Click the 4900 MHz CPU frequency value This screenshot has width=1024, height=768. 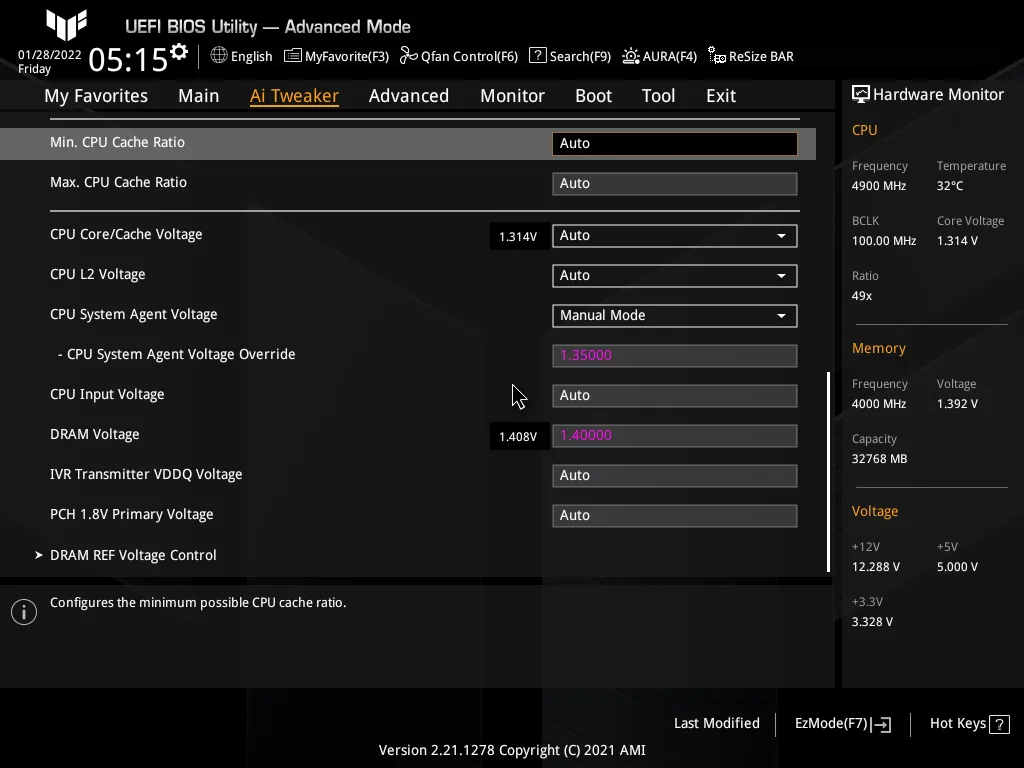point(879,185)
